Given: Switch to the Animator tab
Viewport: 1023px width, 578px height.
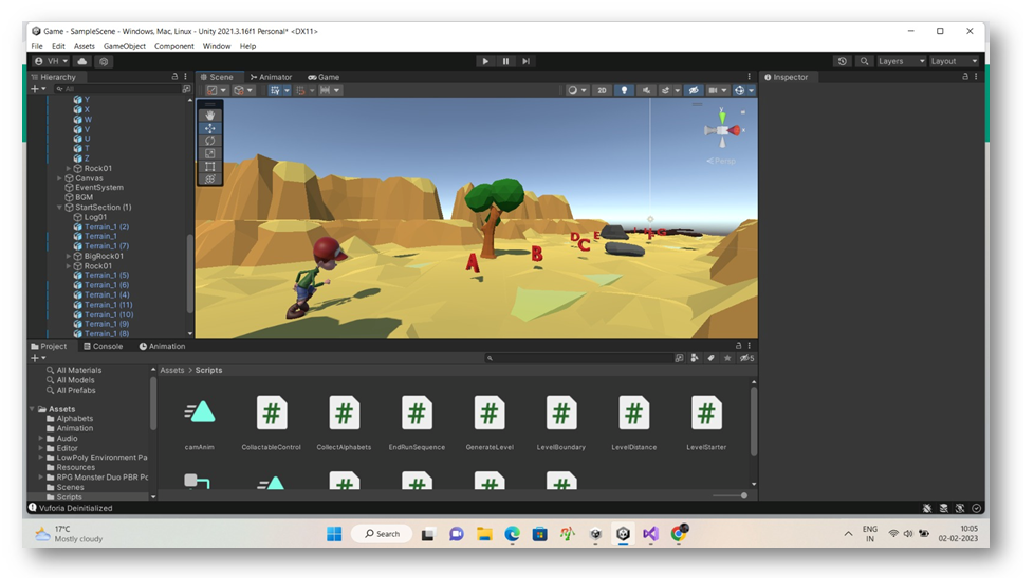Looking at the screenshot, I should point(271,77).
